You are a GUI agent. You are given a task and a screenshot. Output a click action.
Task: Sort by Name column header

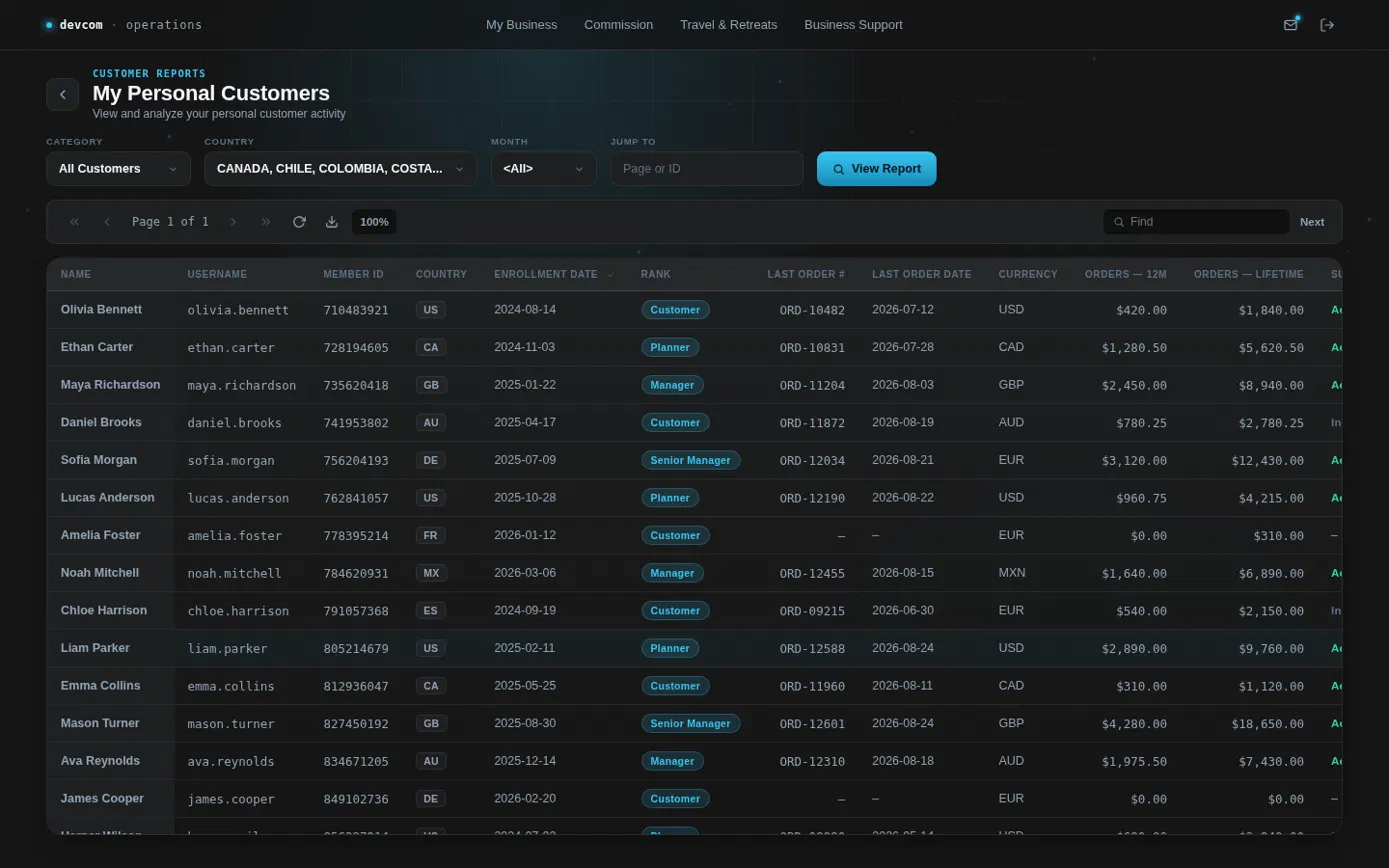coord(76,274)
